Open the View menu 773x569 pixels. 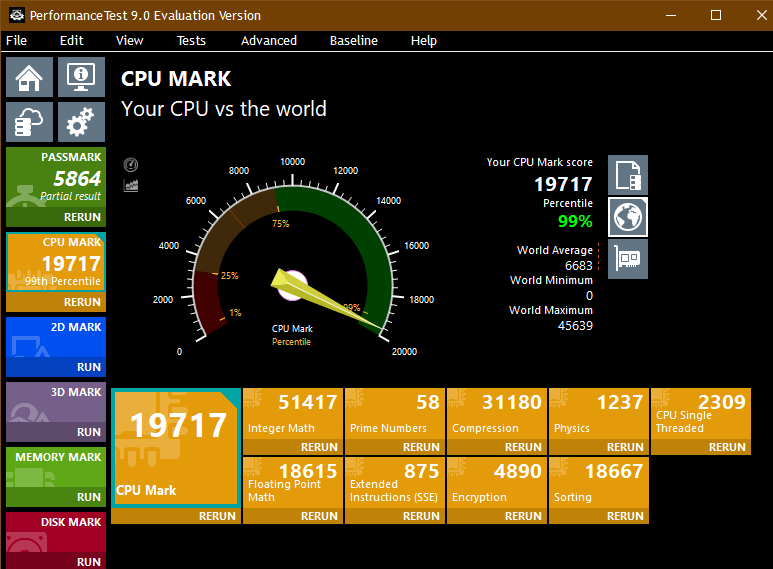[x=129, y=40]
